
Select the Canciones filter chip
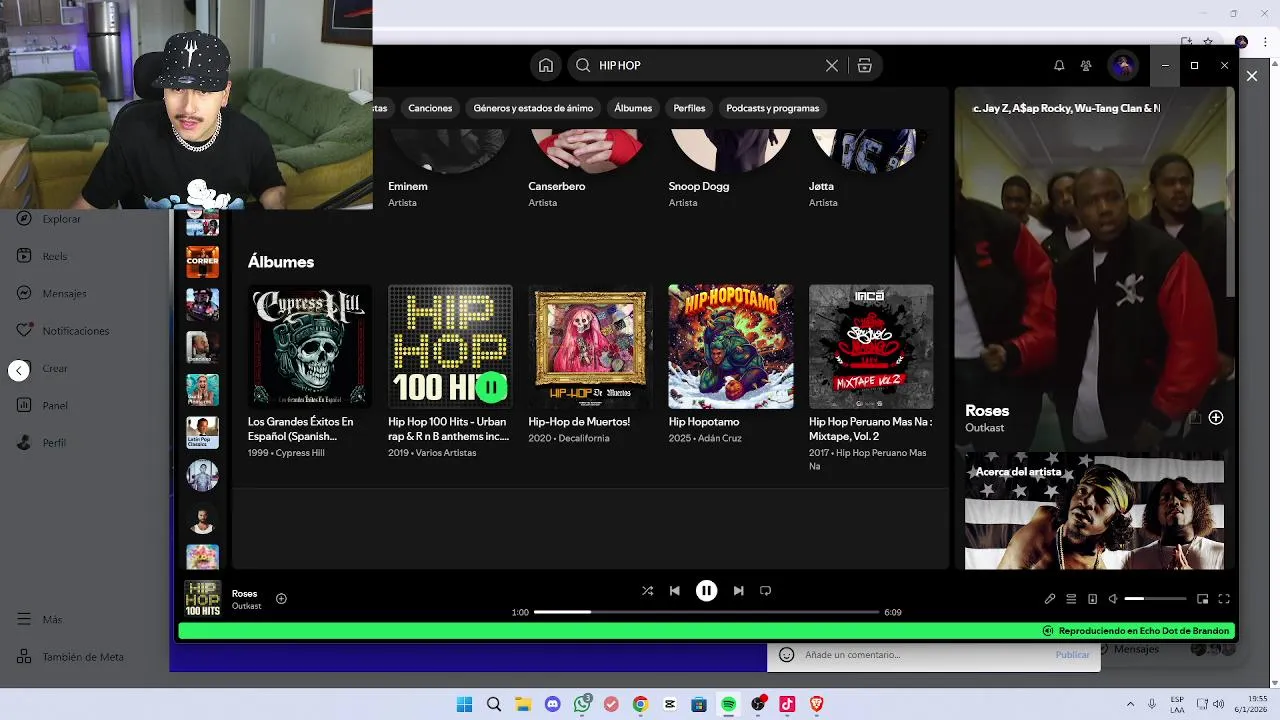click(430, 108)
